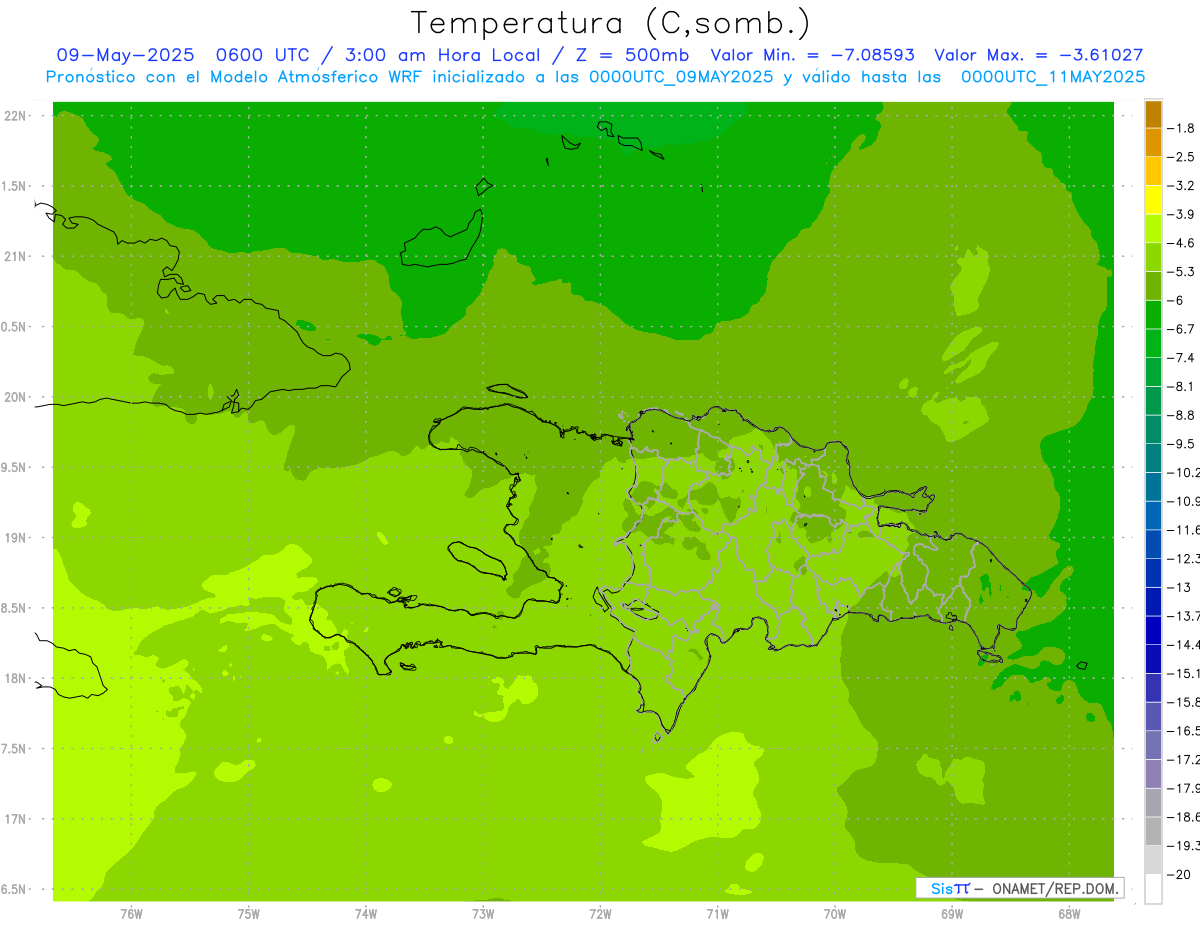Click the "-6" colorbar label
Viewport: 1200px width, 927px height.
click(x=1178, y=300)
